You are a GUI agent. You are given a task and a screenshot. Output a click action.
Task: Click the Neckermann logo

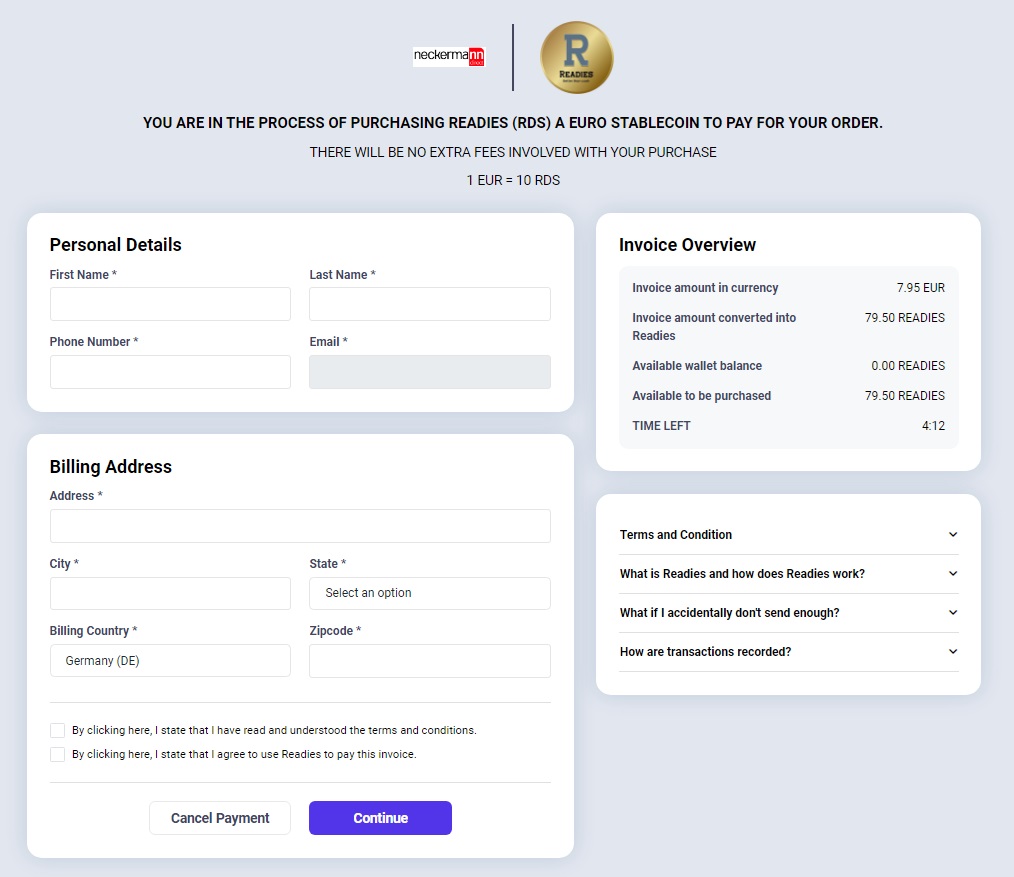pos(448,57)
